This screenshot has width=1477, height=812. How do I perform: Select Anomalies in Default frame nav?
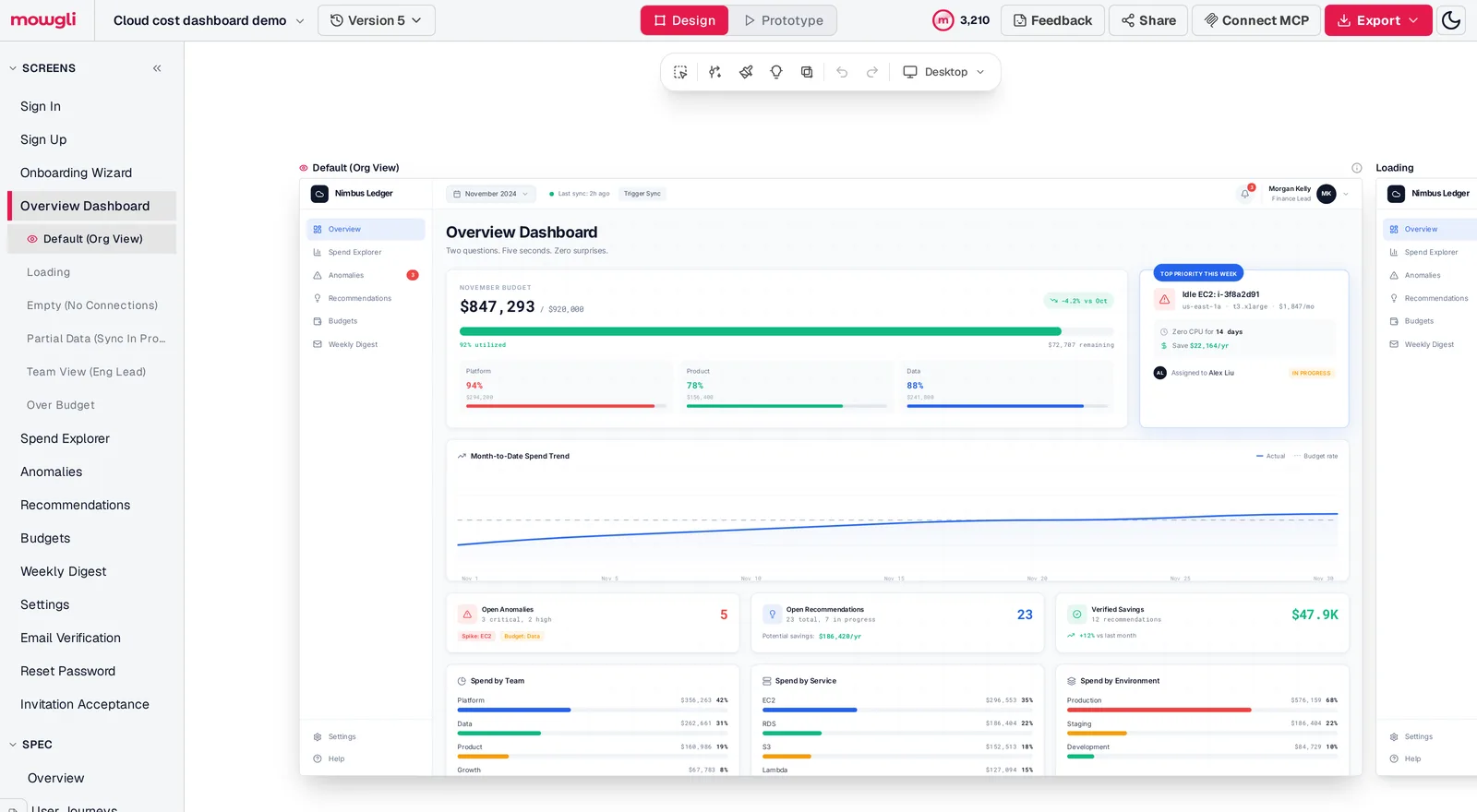(366, 275)
